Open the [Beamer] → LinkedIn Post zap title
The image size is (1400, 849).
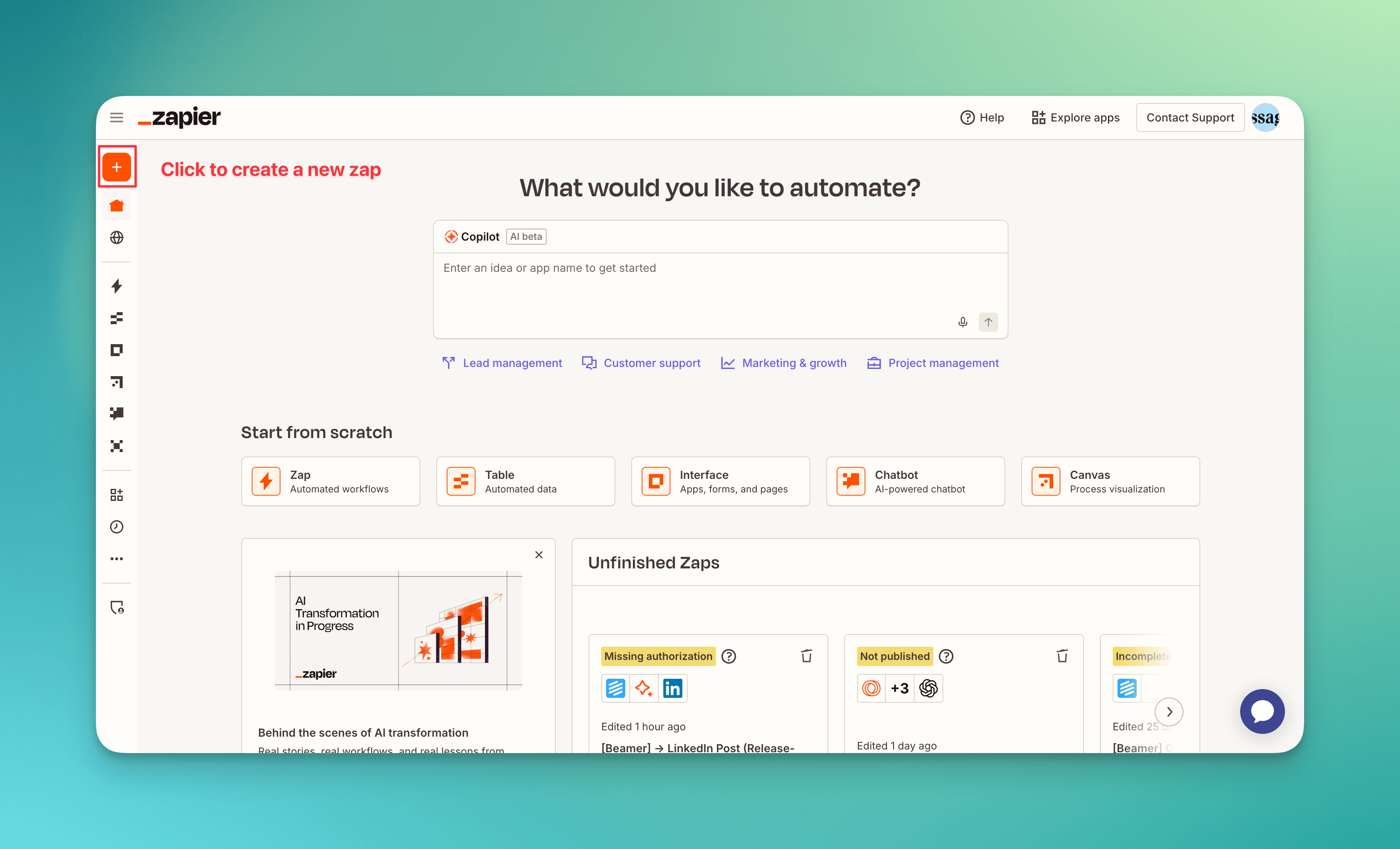(x=698, y=747)
